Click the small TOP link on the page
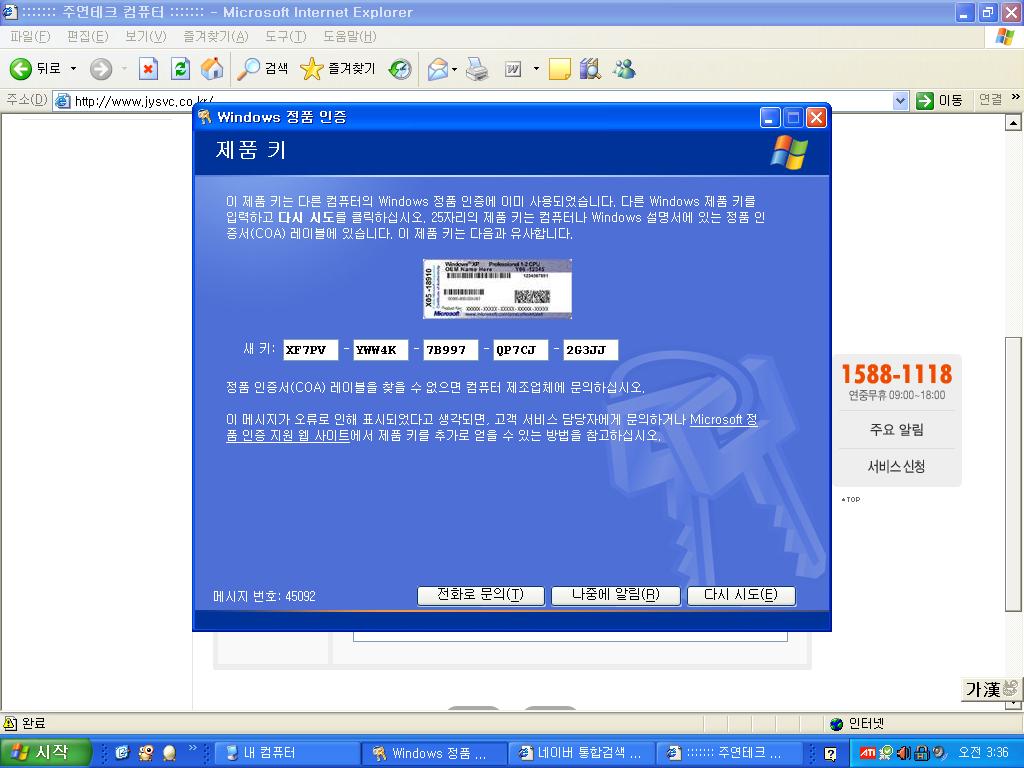The width and height of the screenshot is (1024, 768). click(851, 500)
